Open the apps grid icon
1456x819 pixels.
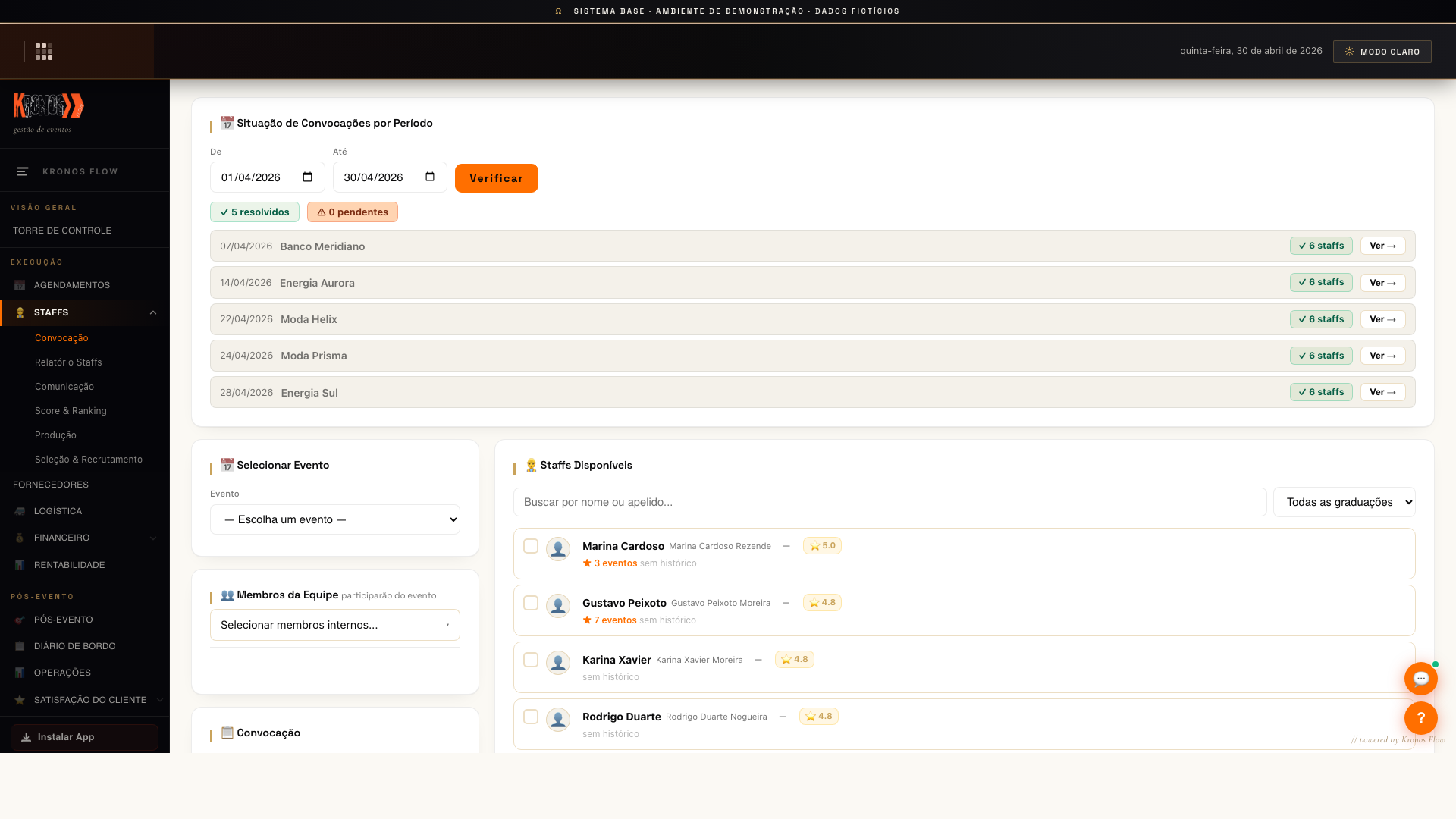click(x=44, y=52)
